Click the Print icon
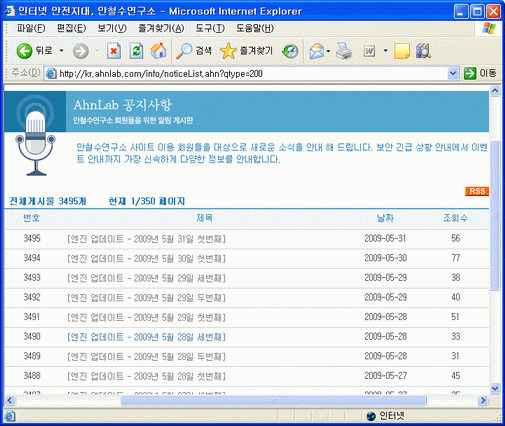This screenshot has width=505, height=426. 344,51
